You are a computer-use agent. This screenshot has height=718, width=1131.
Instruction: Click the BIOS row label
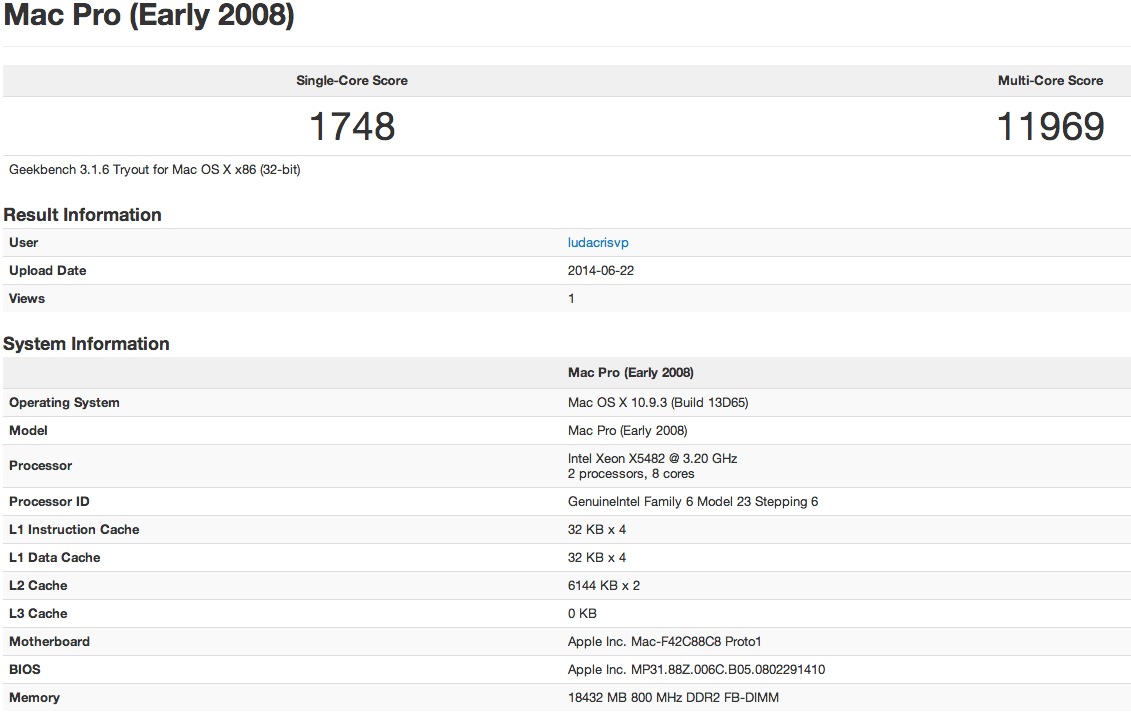point(25,670)
